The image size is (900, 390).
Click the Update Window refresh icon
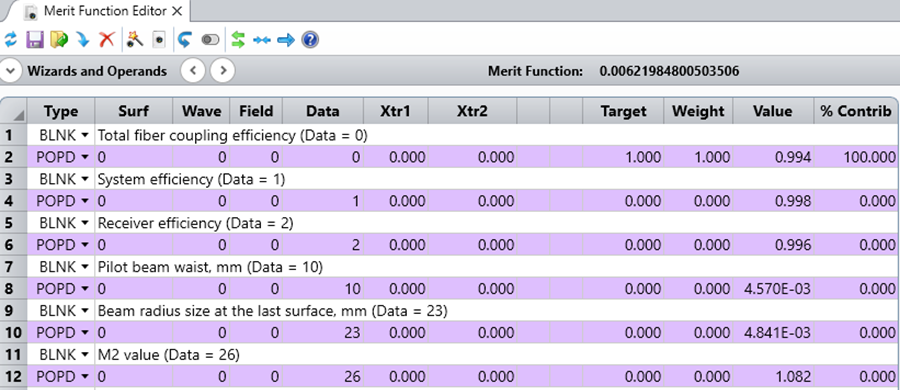11,40
